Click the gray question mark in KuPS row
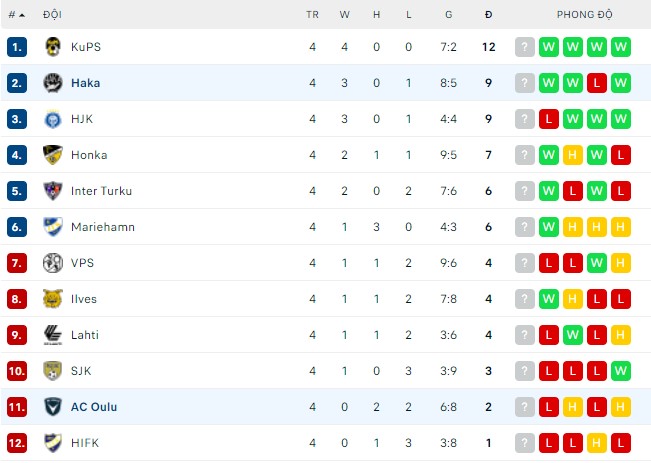This screenshot has height=463, width=651. pos(525,47)
